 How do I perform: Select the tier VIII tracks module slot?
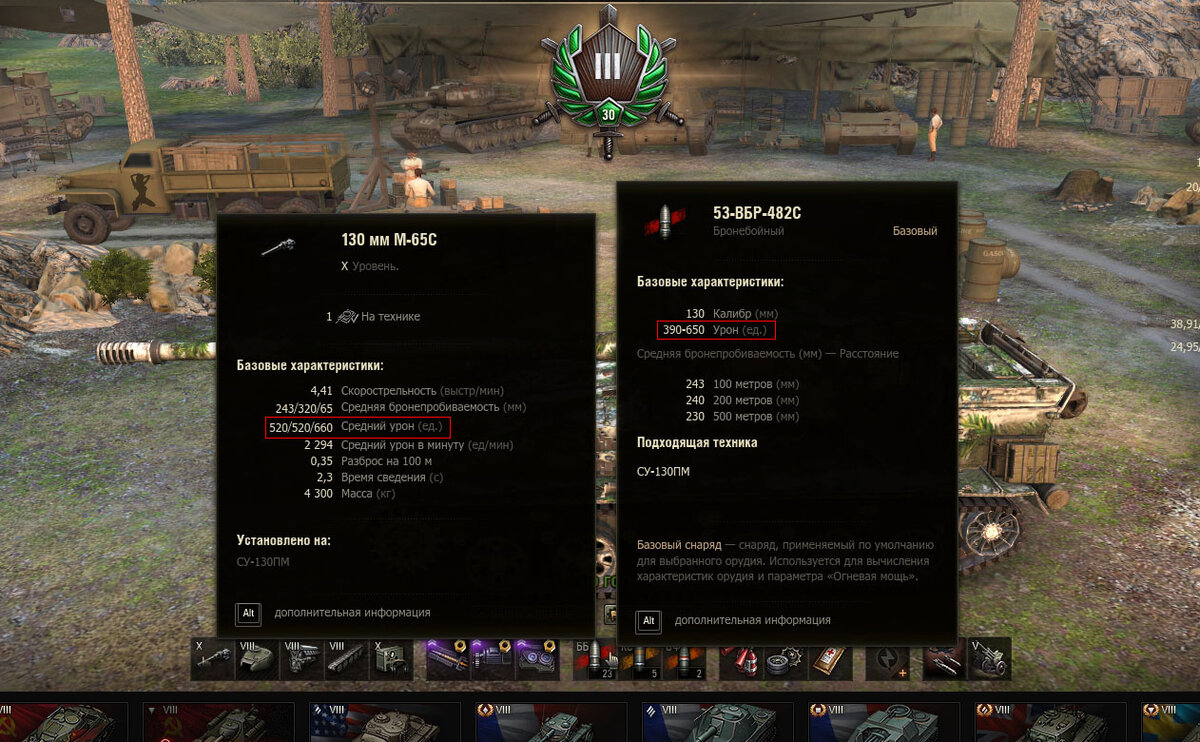click(347, 659)
